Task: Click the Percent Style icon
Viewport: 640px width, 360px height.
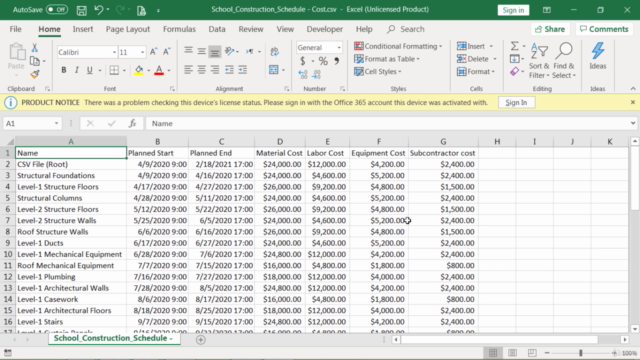Action: tap(323, 61)
